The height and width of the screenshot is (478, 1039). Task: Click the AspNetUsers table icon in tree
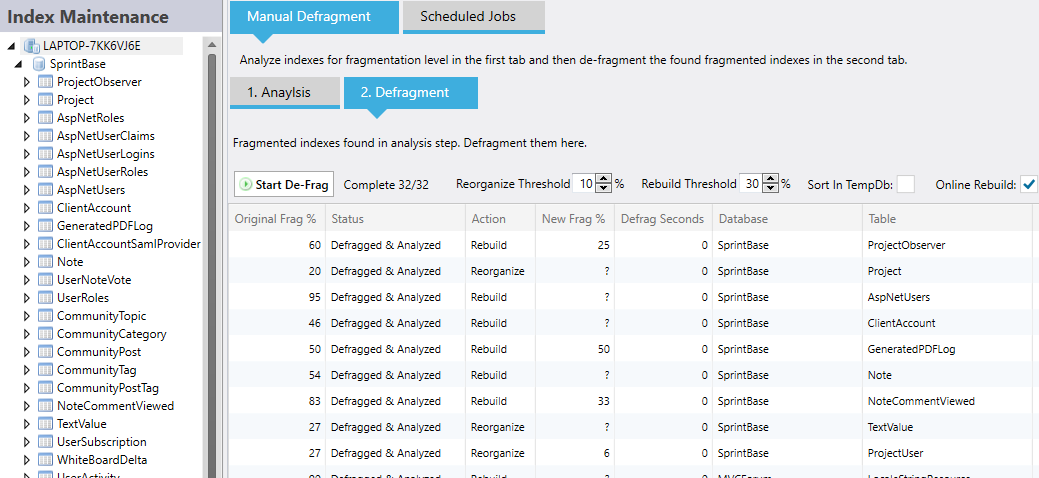click(x=45, y=190)
